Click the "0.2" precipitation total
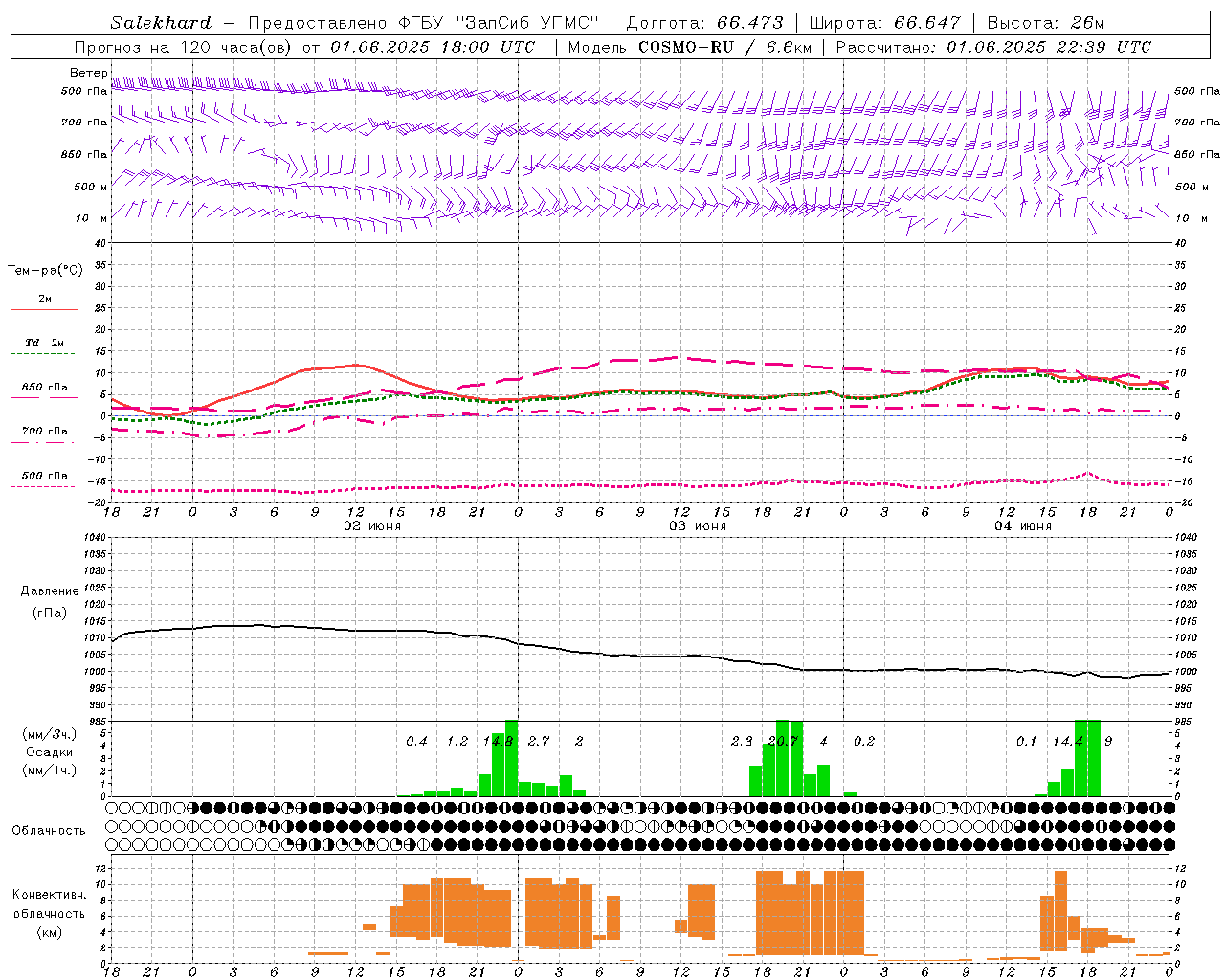The height and width of the screenshot is (980, 1225). tap(864, 741)
